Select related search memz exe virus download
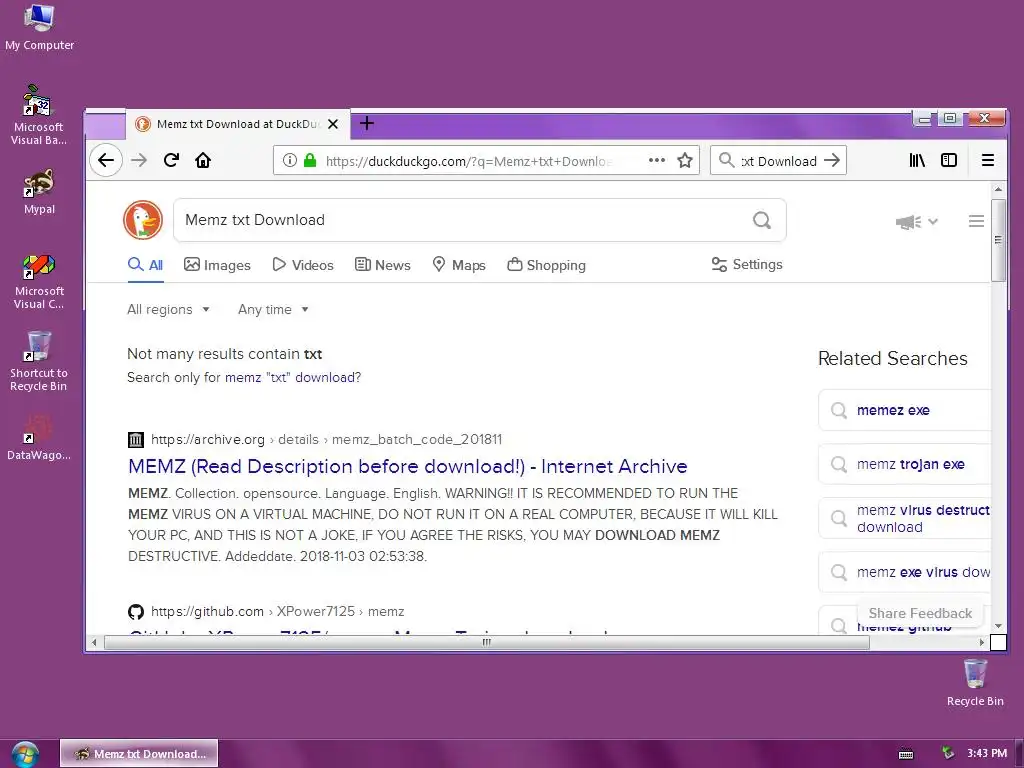The image size is (1024, 768). pyautogui.click(x=904, y=572)
